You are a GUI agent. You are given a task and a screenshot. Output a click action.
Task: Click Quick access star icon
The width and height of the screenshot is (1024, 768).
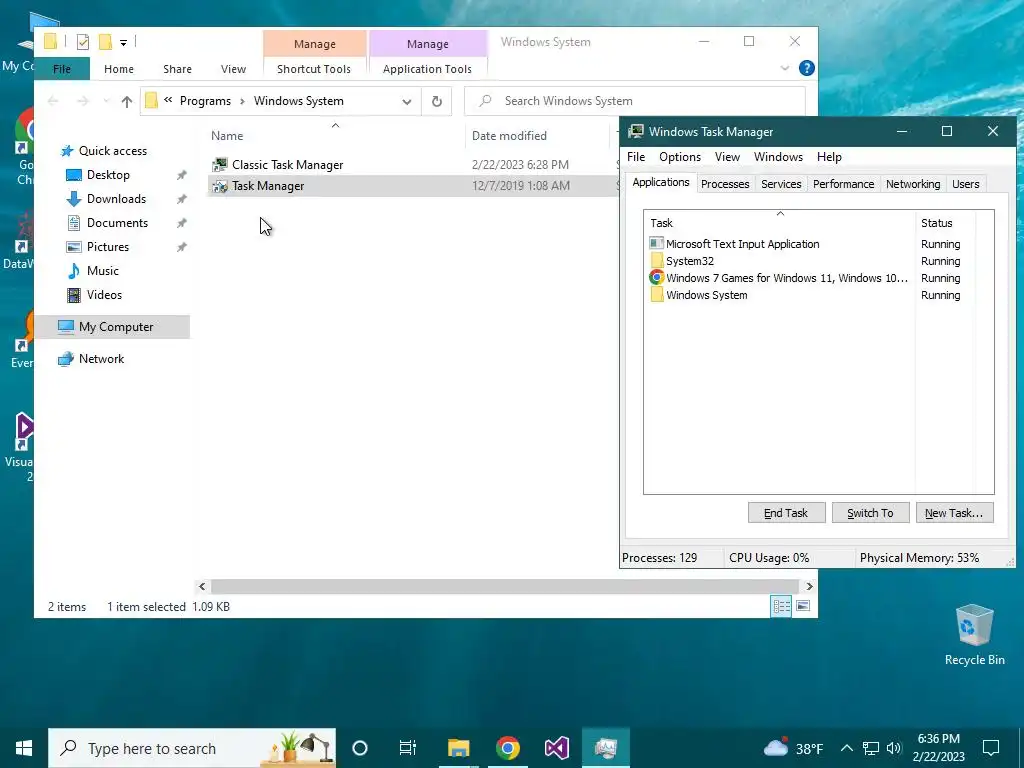(67, 151)
